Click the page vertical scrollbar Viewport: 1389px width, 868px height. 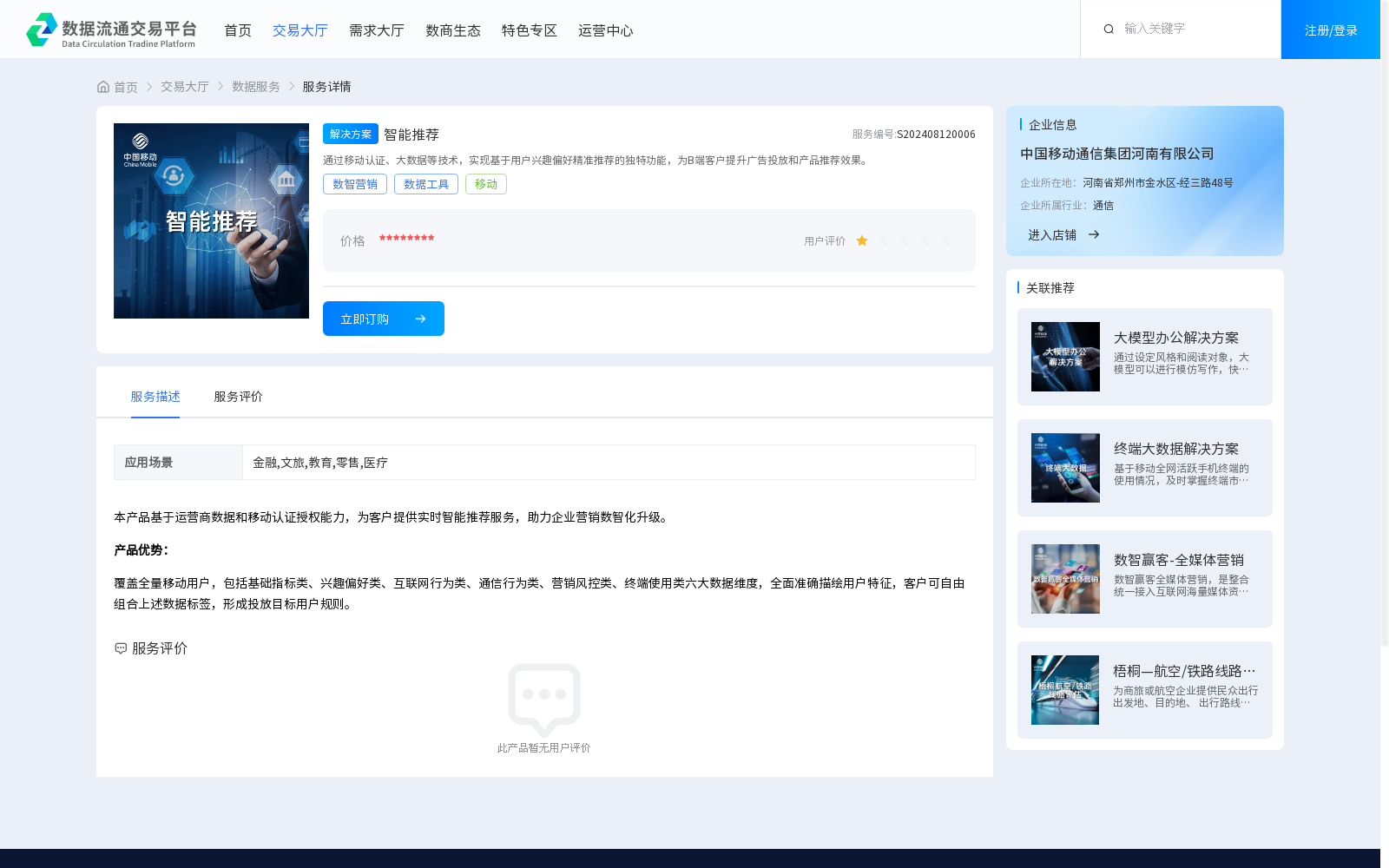point(1385,323)
